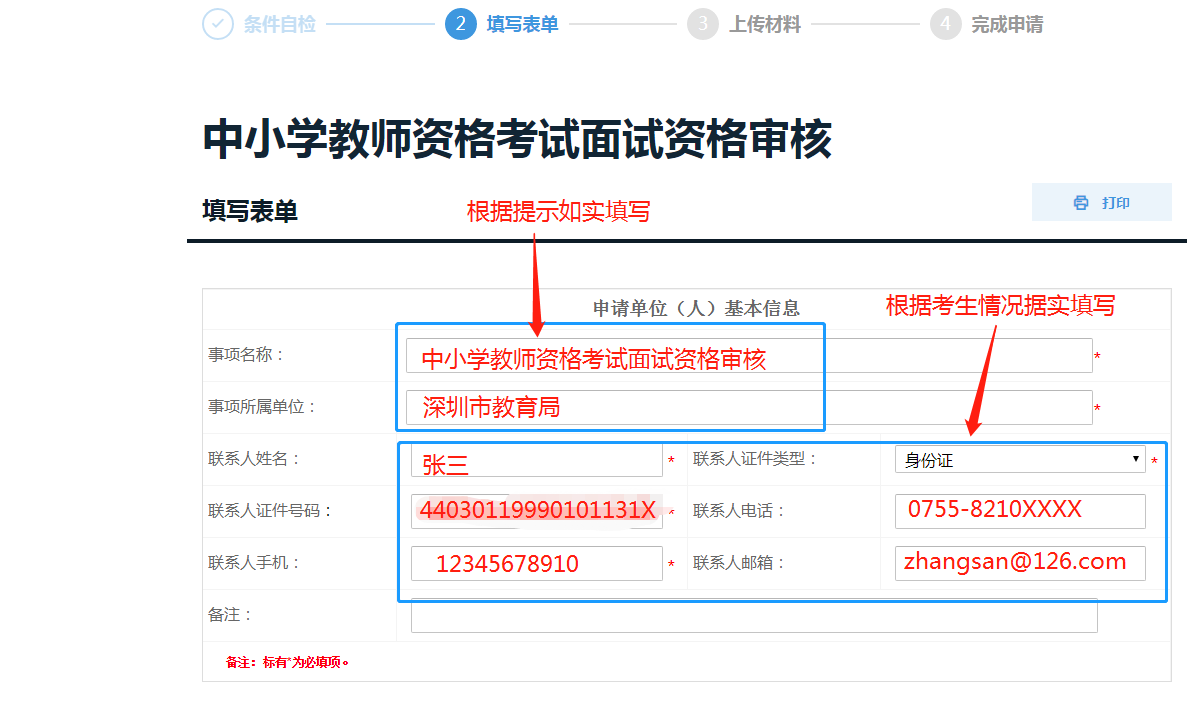The image size is (1194, 703).
Task: Click the 备注 remarks text box
Action: [x=753, y=616]
